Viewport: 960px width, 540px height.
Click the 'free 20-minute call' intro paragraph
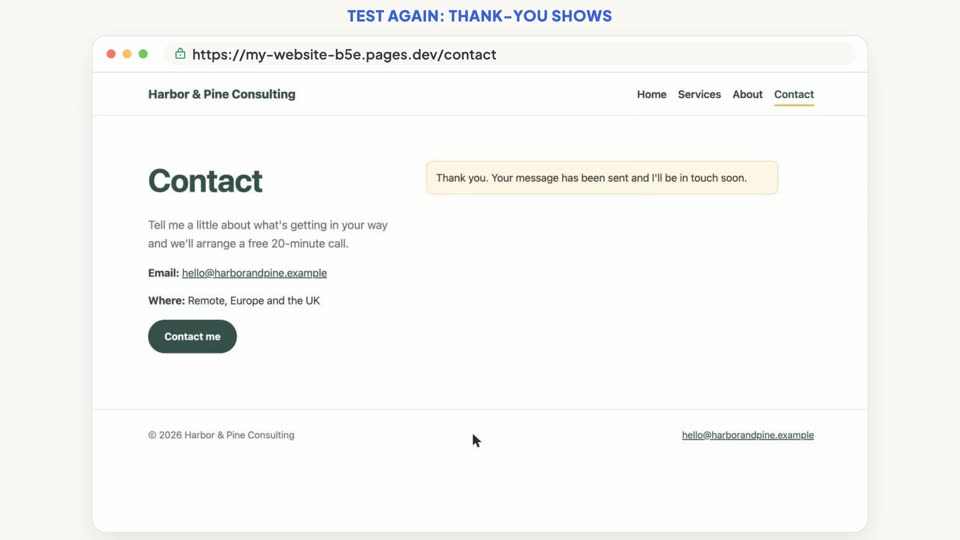tap(268, 234)
